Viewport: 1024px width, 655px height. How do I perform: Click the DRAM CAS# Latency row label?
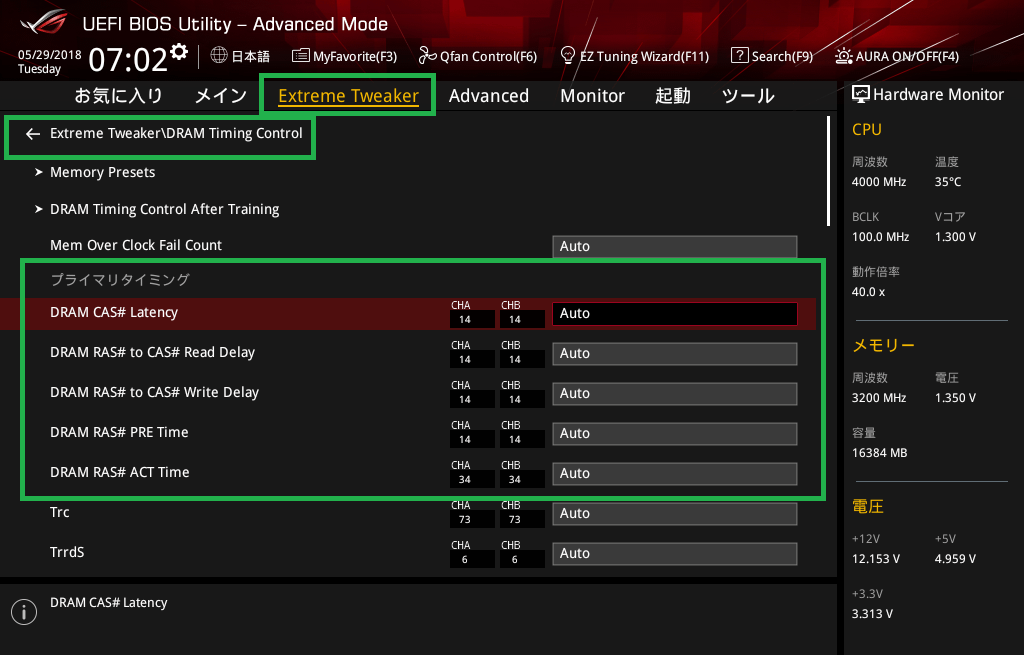point(114,312)
